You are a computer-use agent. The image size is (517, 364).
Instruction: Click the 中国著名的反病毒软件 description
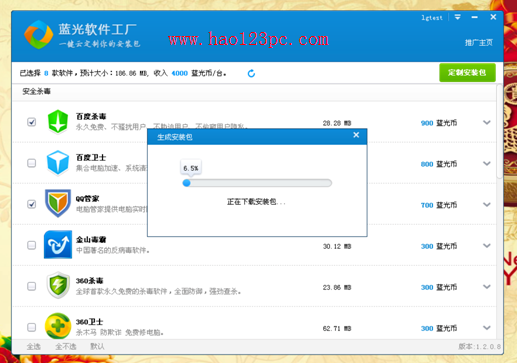pos(113,250)
